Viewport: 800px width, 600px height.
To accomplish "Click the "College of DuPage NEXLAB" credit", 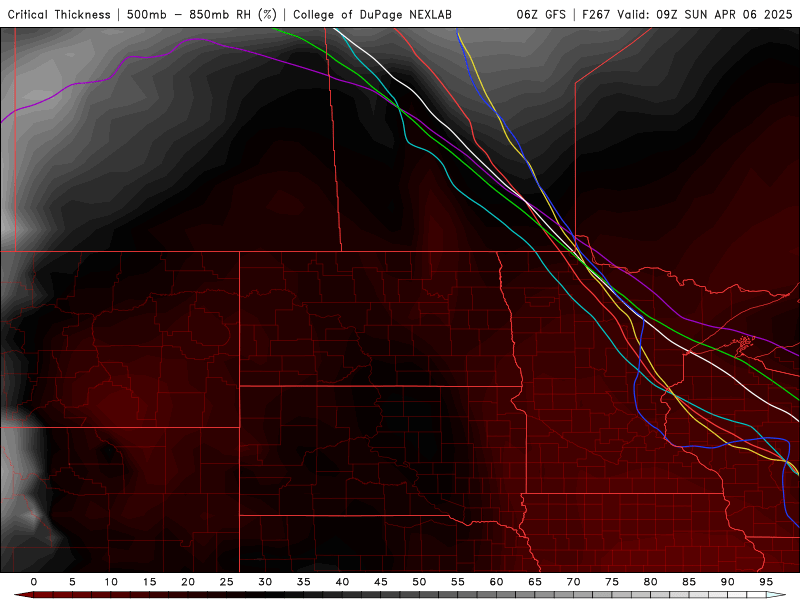I will pyautogui.click(x=372, y=14).
